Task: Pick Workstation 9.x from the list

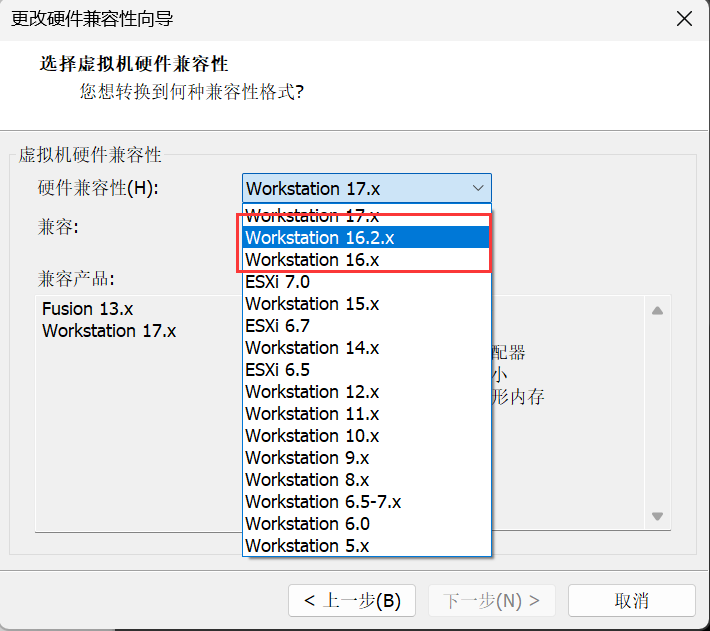Action: click(367, 458)
